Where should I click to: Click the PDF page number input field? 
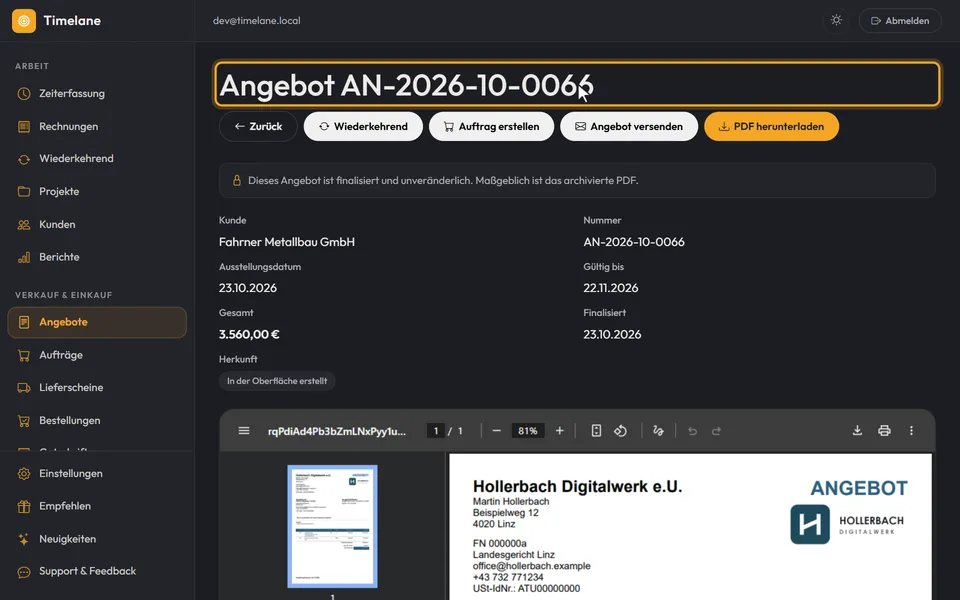(435, 431)
